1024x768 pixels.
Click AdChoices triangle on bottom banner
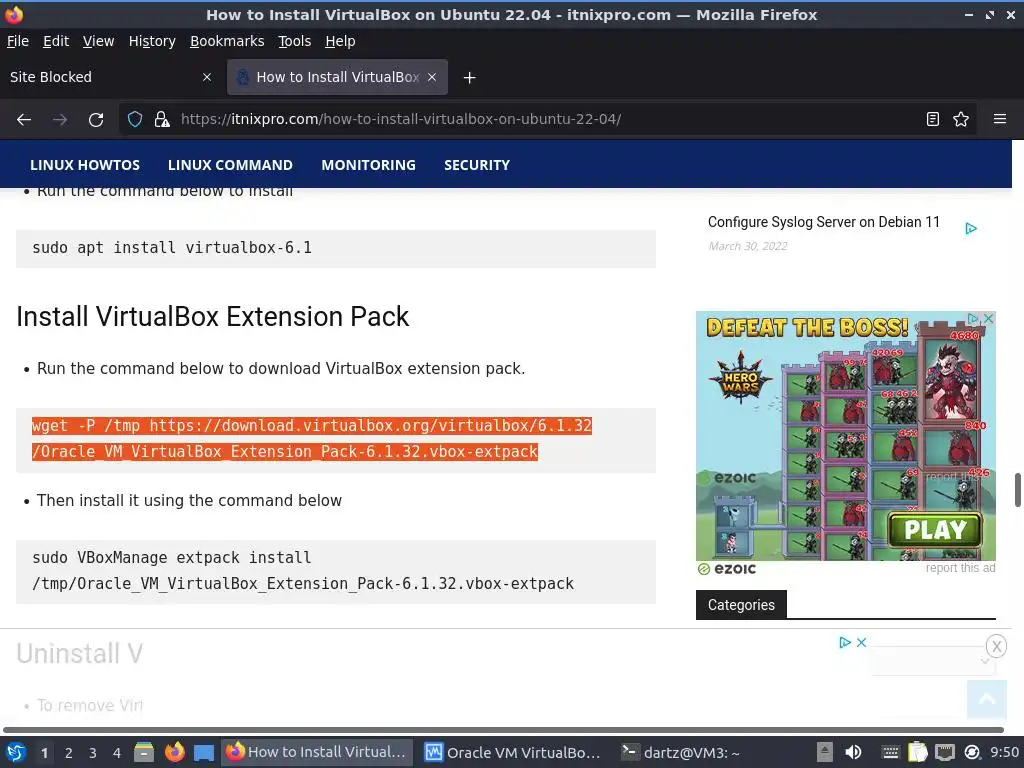(x=844, y=643)
